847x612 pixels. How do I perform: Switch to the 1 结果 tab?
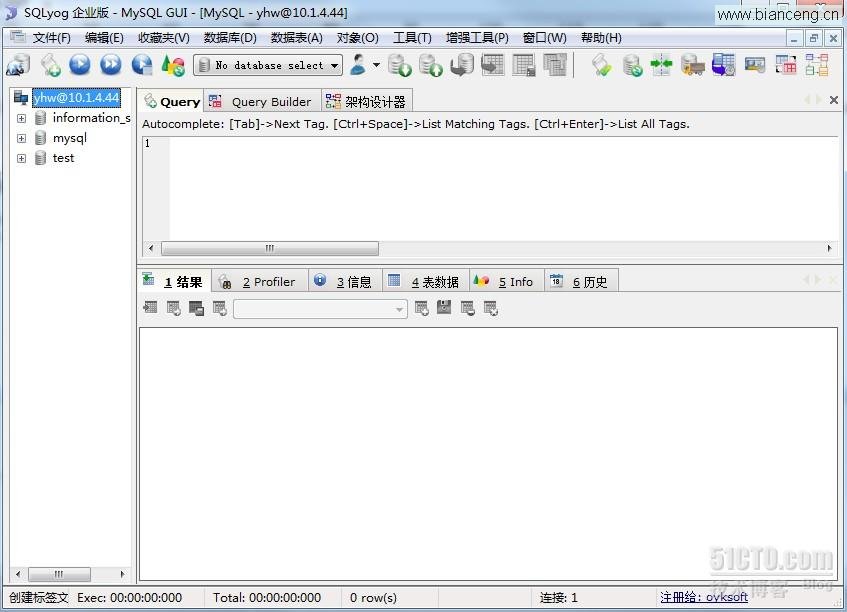[x=174, y=281]
